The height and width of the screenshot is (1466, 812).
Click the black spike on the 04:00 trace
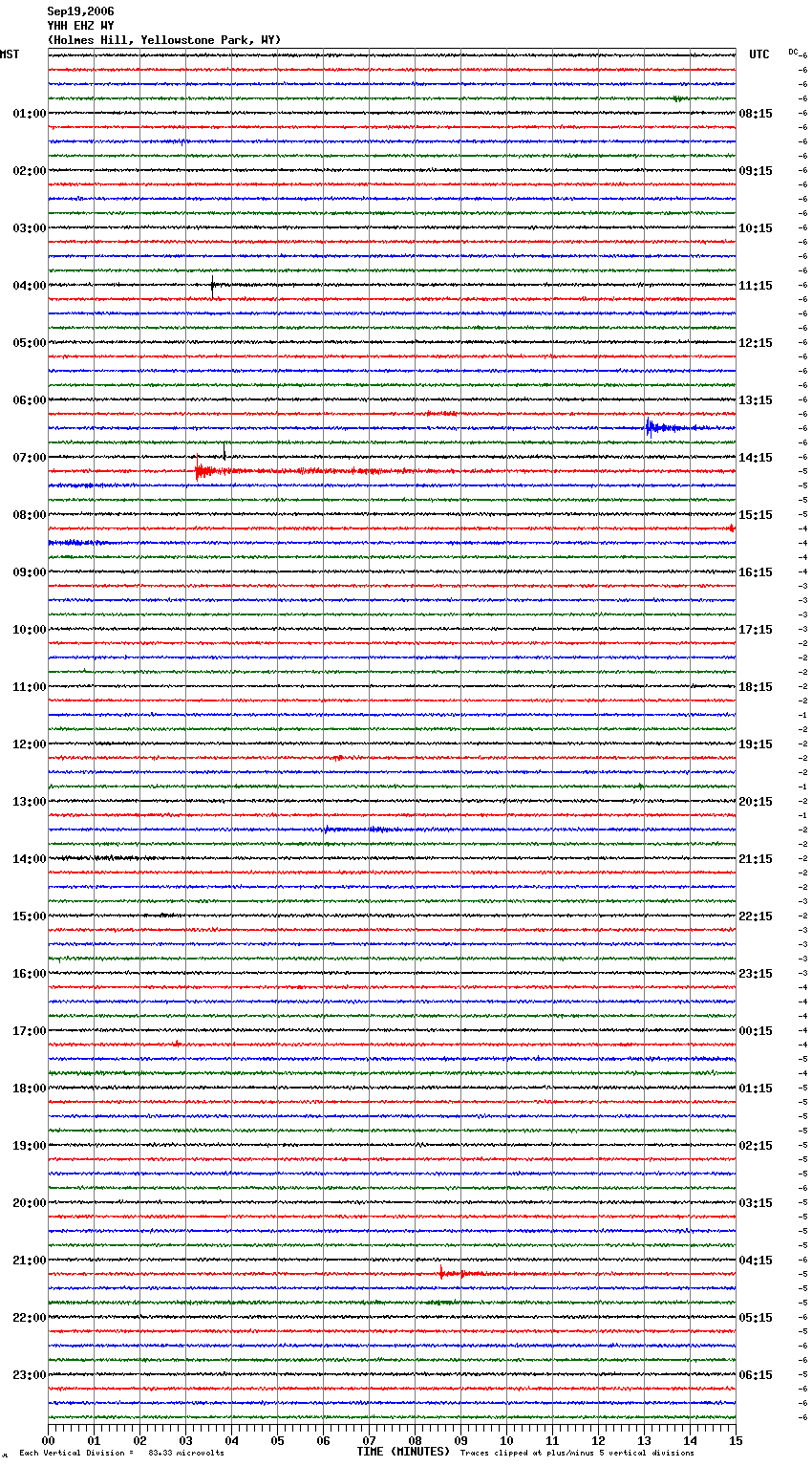tap(212, 284)
